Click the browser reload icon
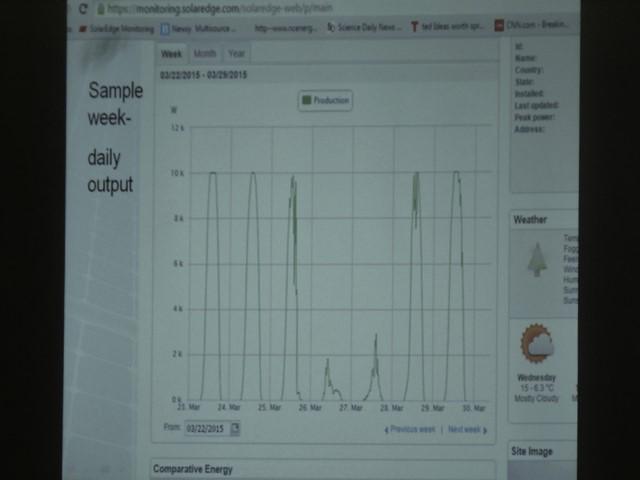This screenshot has width=640, height=480. [83, 9]
